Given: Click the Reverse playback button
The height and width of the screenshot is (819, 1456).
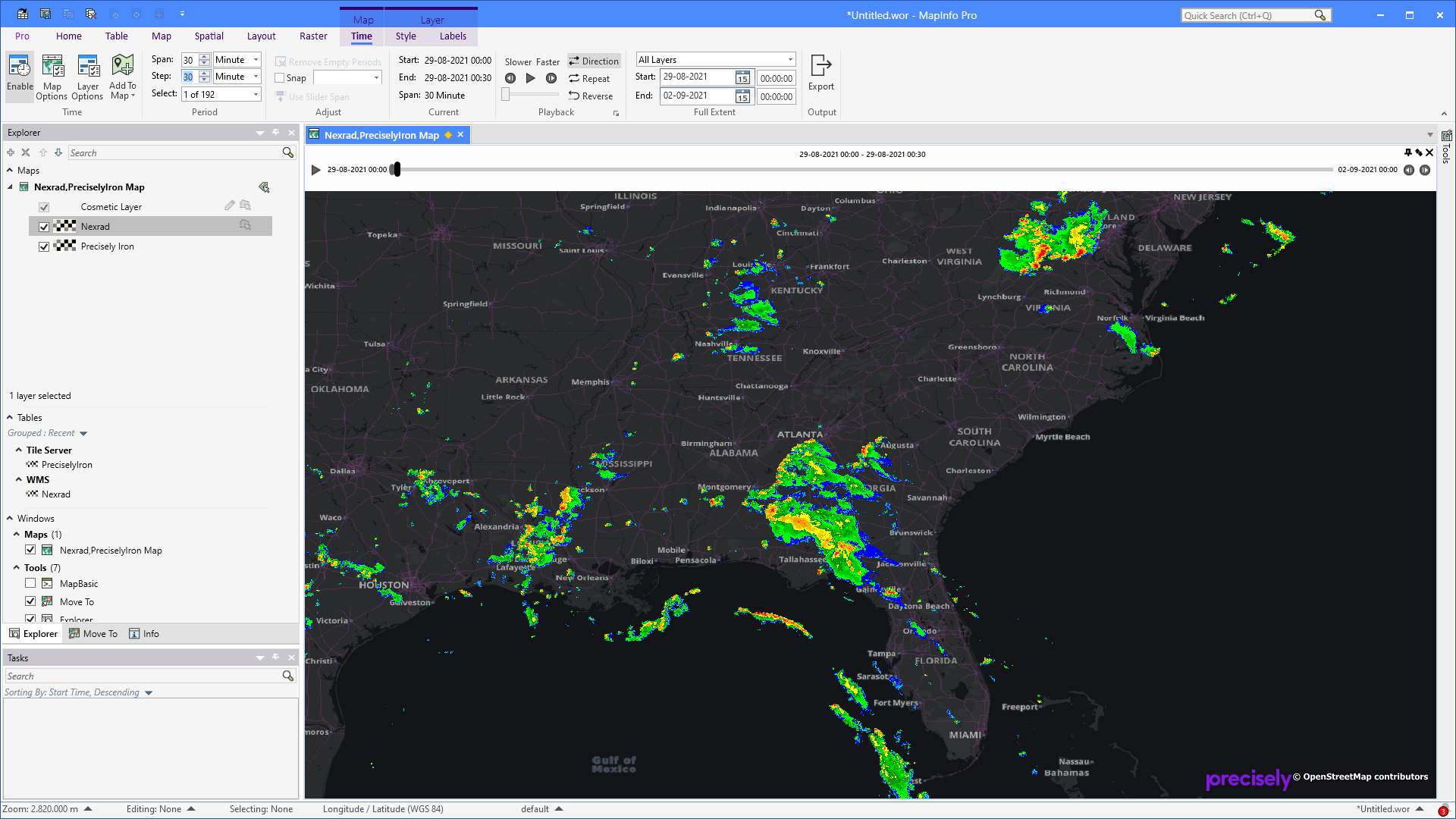Looking at the screenshot, I should (x=591, y=96).
